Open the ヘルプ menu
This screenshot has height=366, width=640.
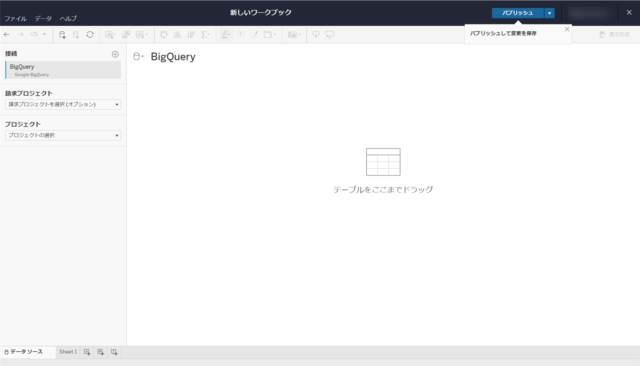pyautogui.click(x=68, y=18)
